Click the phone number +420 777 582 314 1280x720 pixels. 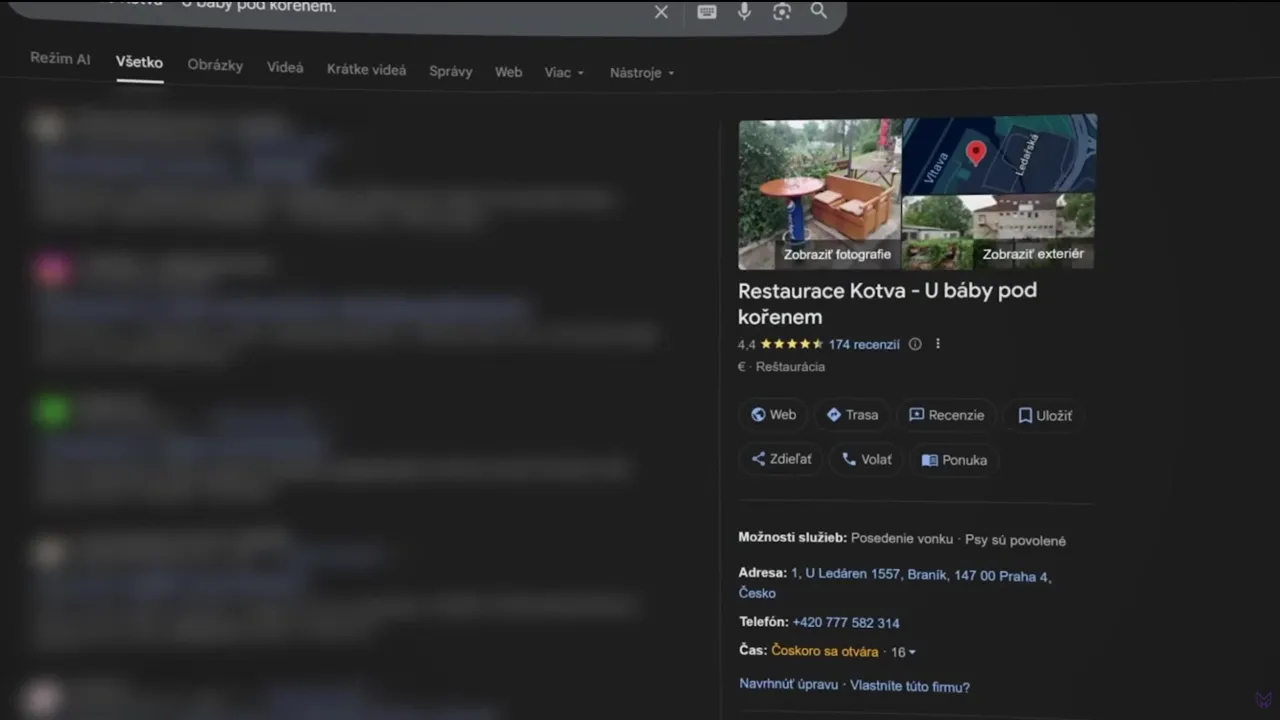[846, 622]
